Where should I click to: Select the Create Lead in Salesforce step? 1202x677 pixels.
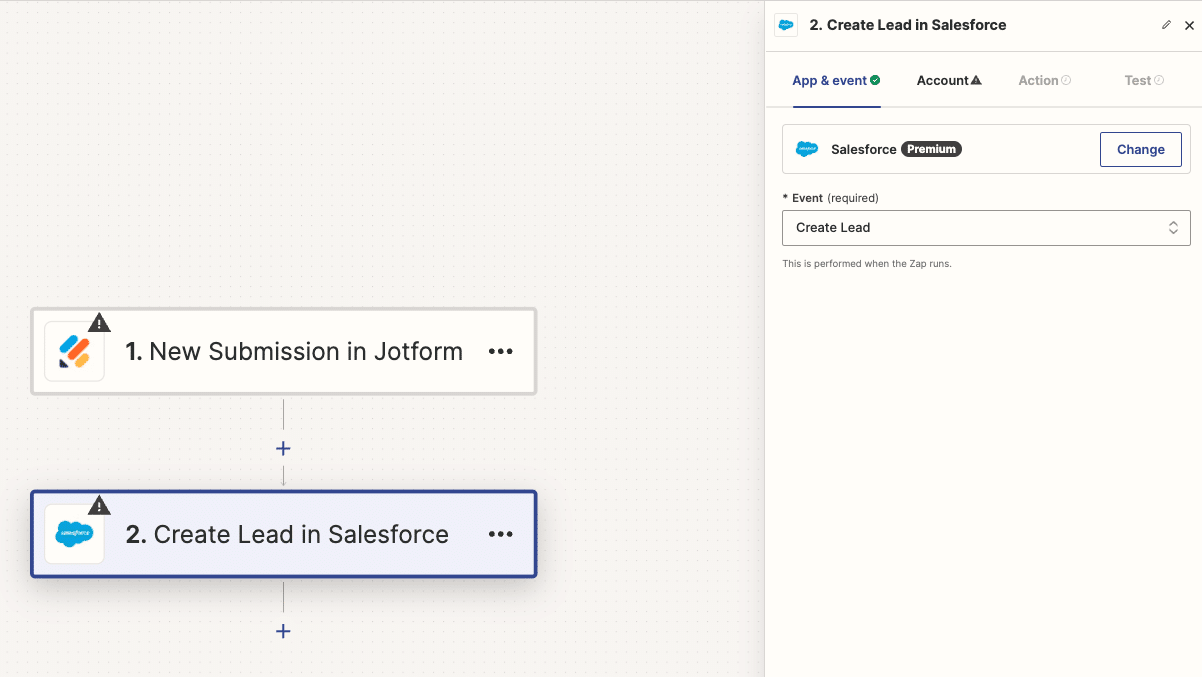click(284, 534)
